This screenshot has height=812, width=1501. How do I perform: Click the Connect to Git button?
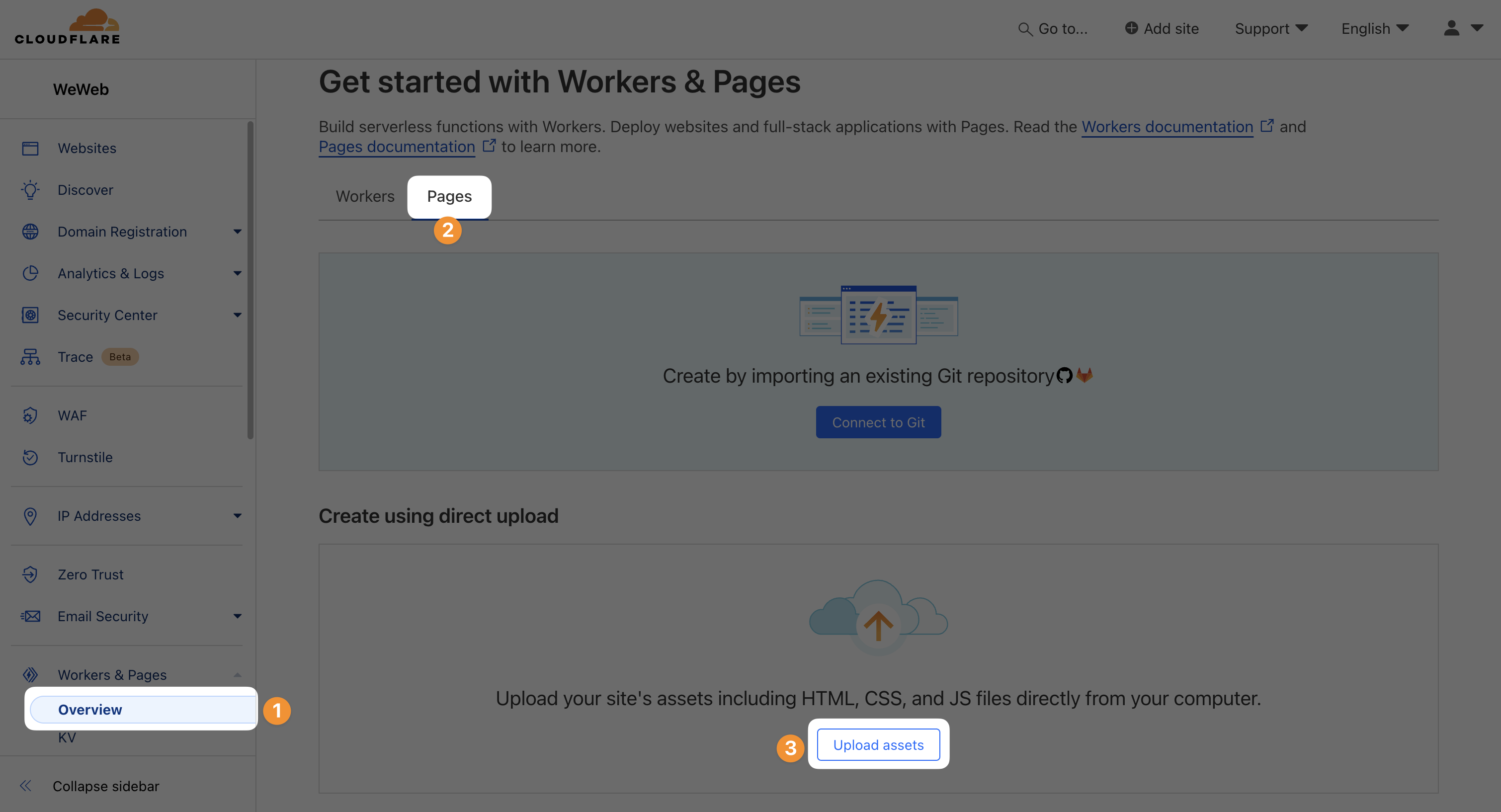(878, 422)
